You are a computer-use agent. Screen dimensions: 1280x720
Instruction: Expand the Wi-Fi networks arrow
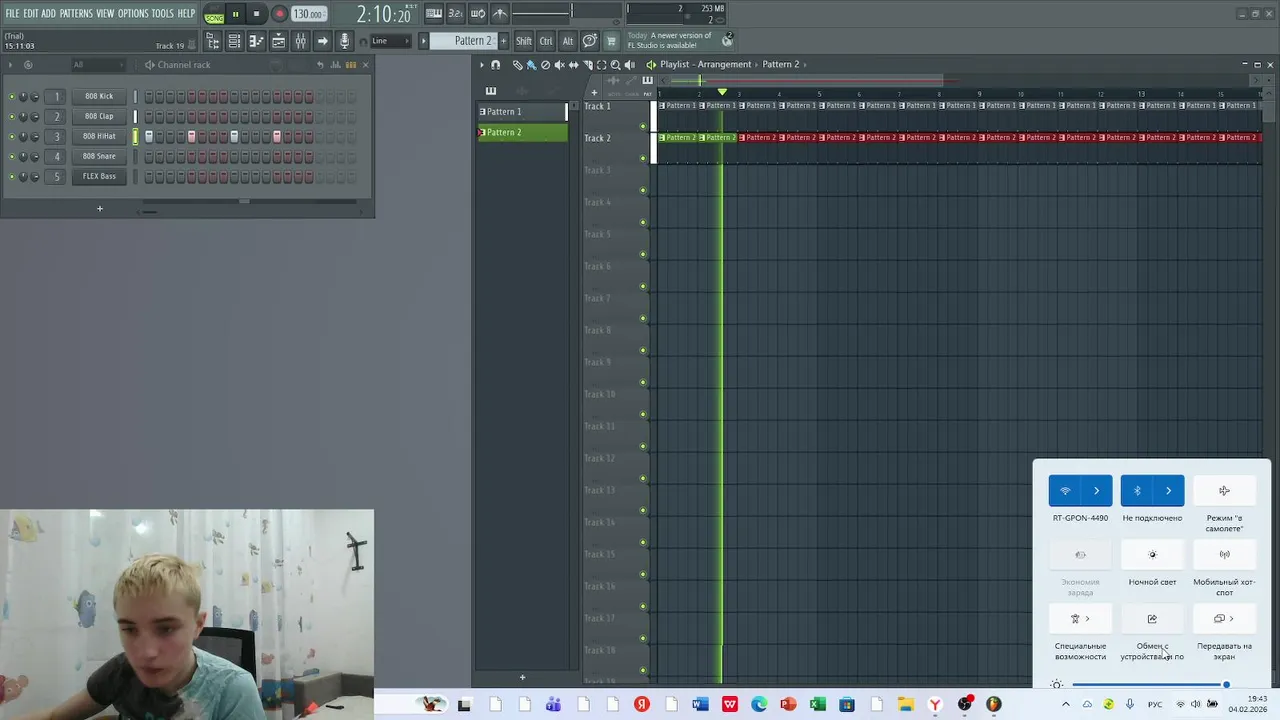[1097, 491]
